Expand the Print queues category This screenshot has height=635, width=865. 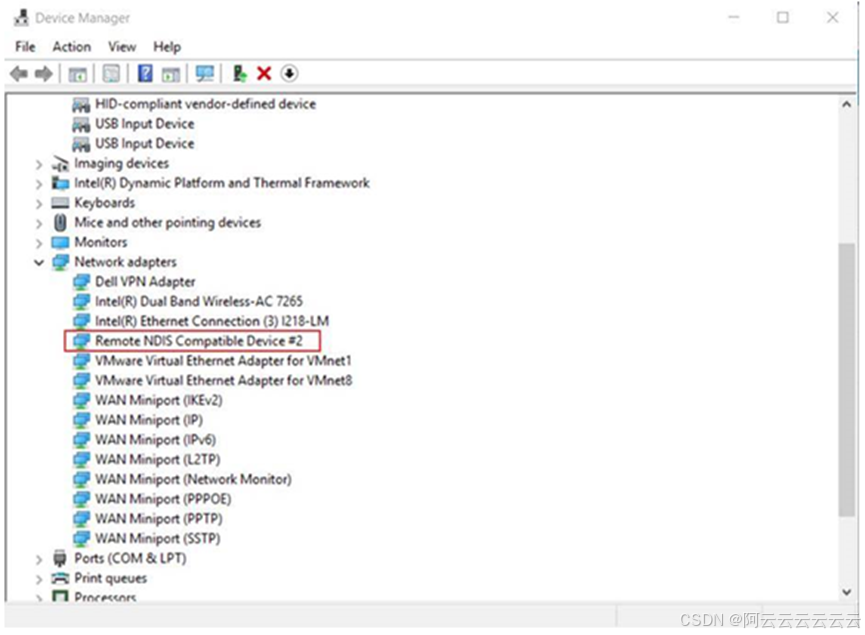39,578
